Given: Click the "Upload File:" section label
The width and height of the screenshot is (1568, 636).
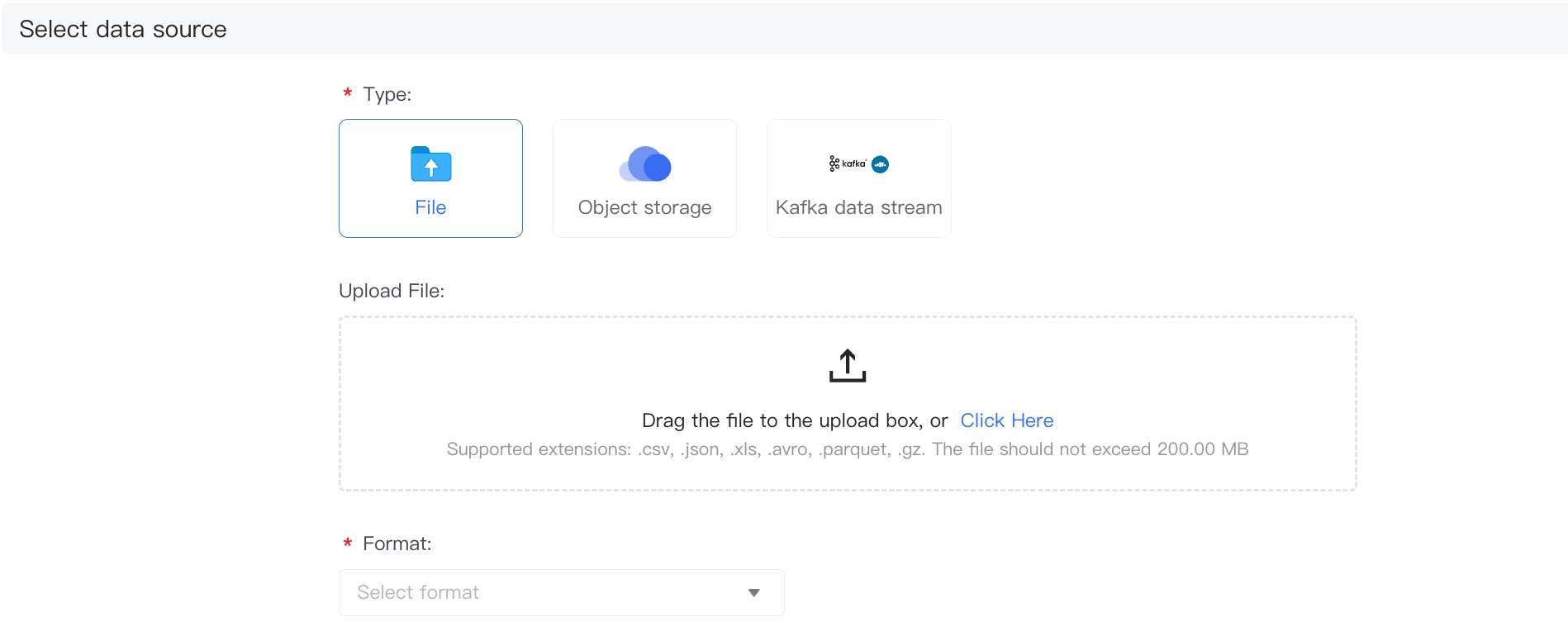Looking at the screenshot, I should [392, 291].
